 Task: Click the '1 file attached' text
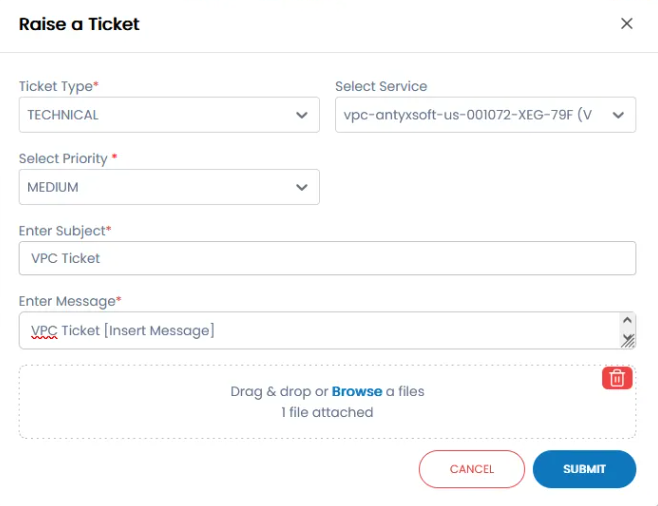[x=327, y=412]
